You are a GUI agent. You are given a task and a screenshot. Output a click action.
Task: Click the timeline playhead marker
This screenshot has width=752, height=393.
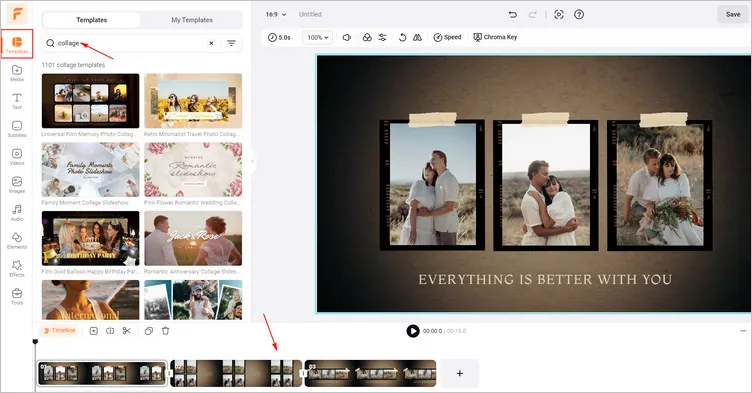pos(35,342)
